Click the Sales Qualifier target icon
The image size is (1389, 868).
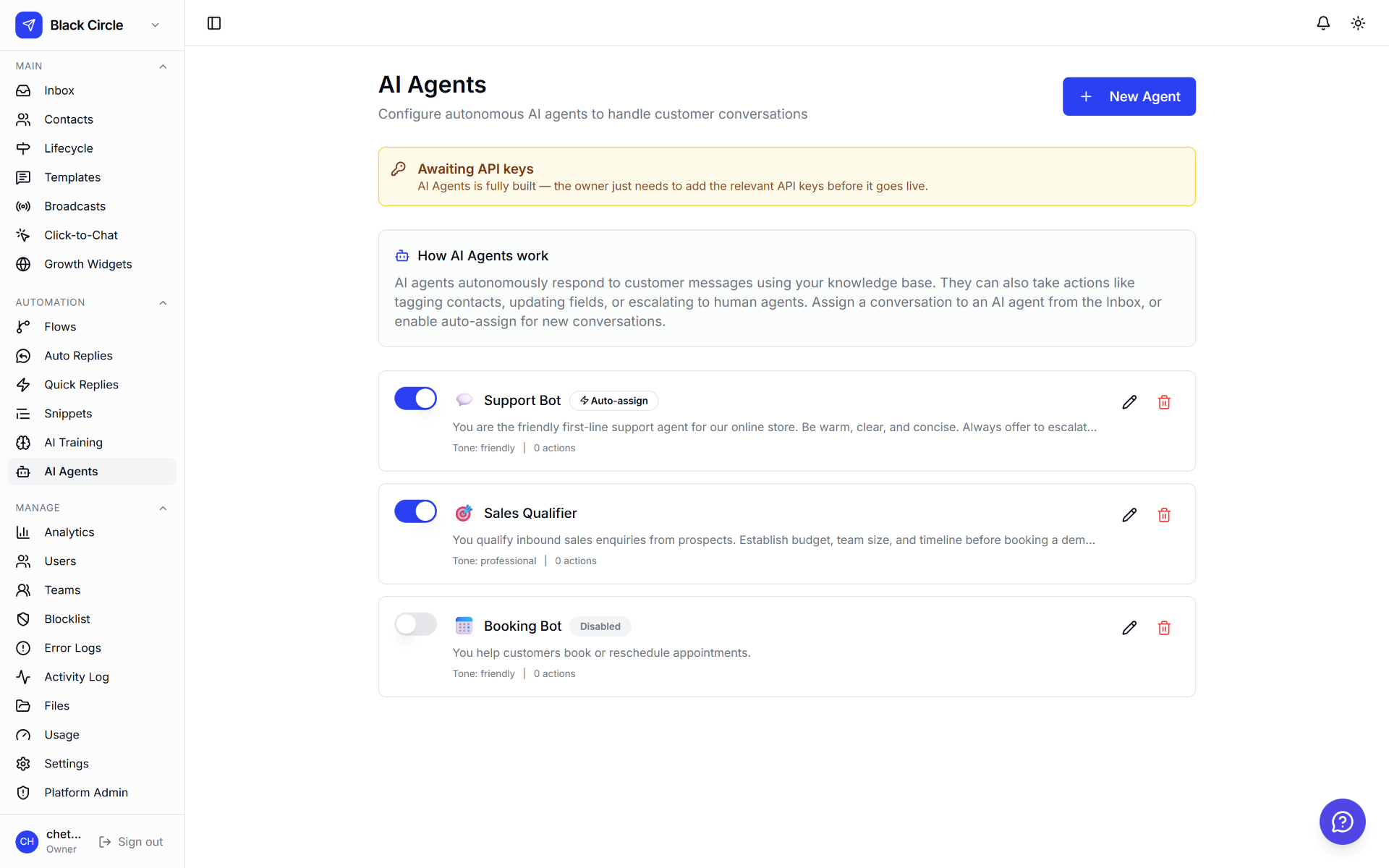point(464,513)
